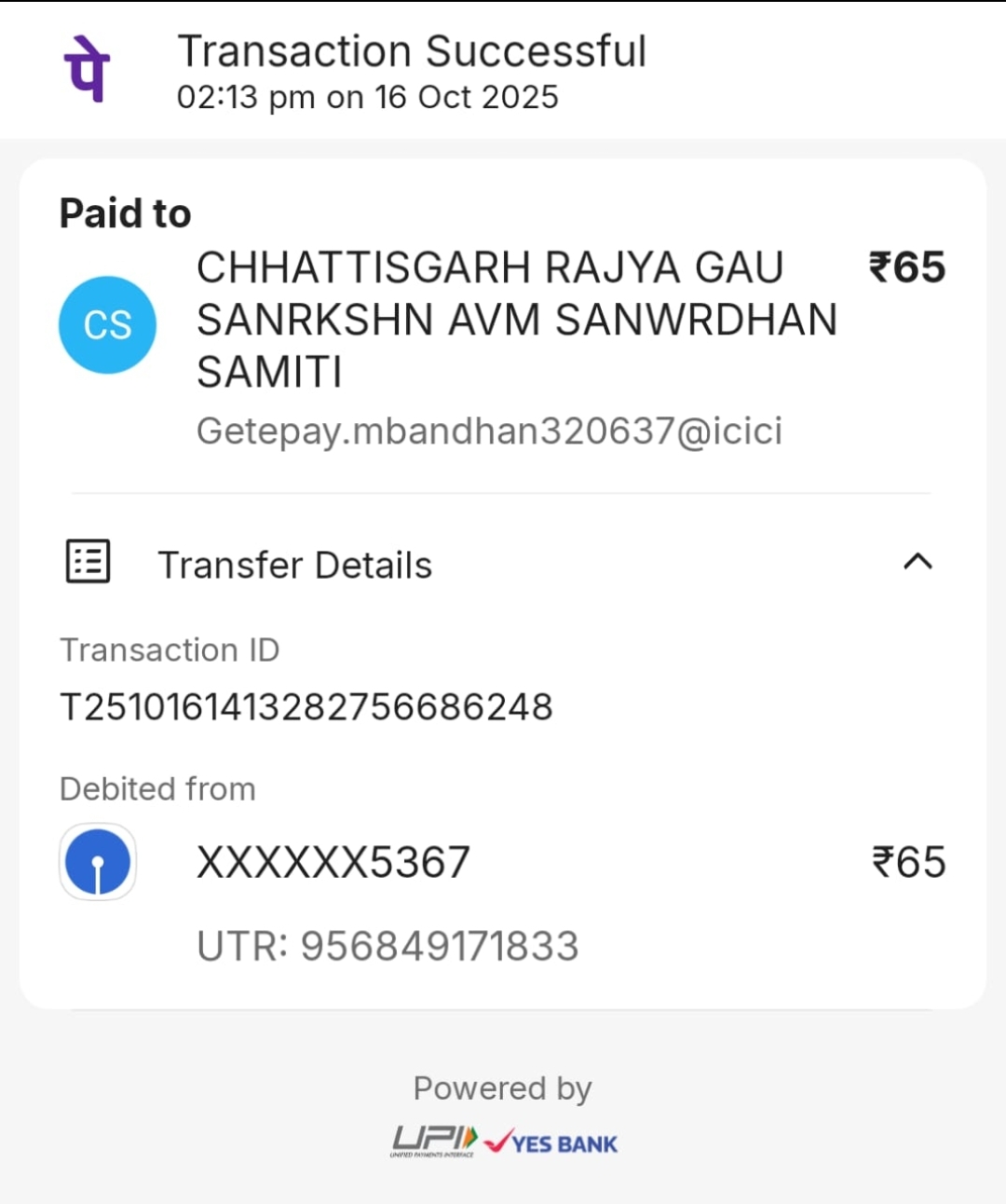
Task: Tap the UTR number 956849171833
Action: 387,946
